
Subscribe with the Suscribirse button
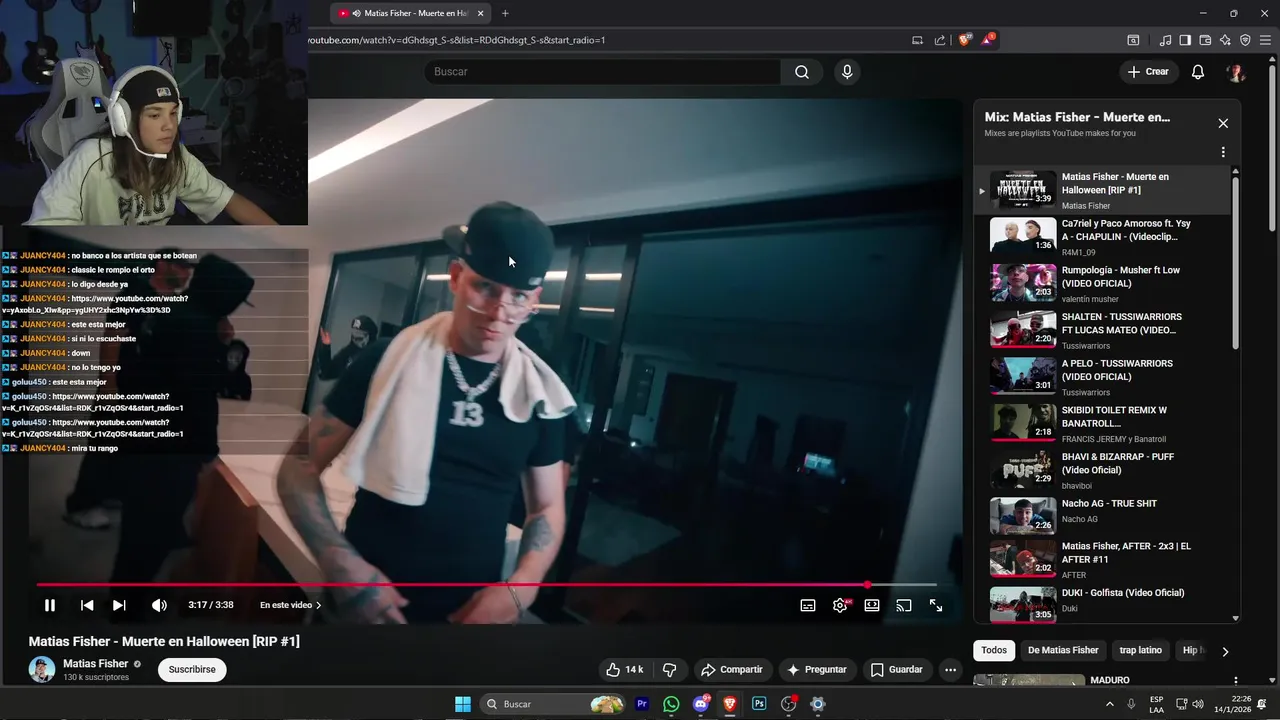(192, 669)
